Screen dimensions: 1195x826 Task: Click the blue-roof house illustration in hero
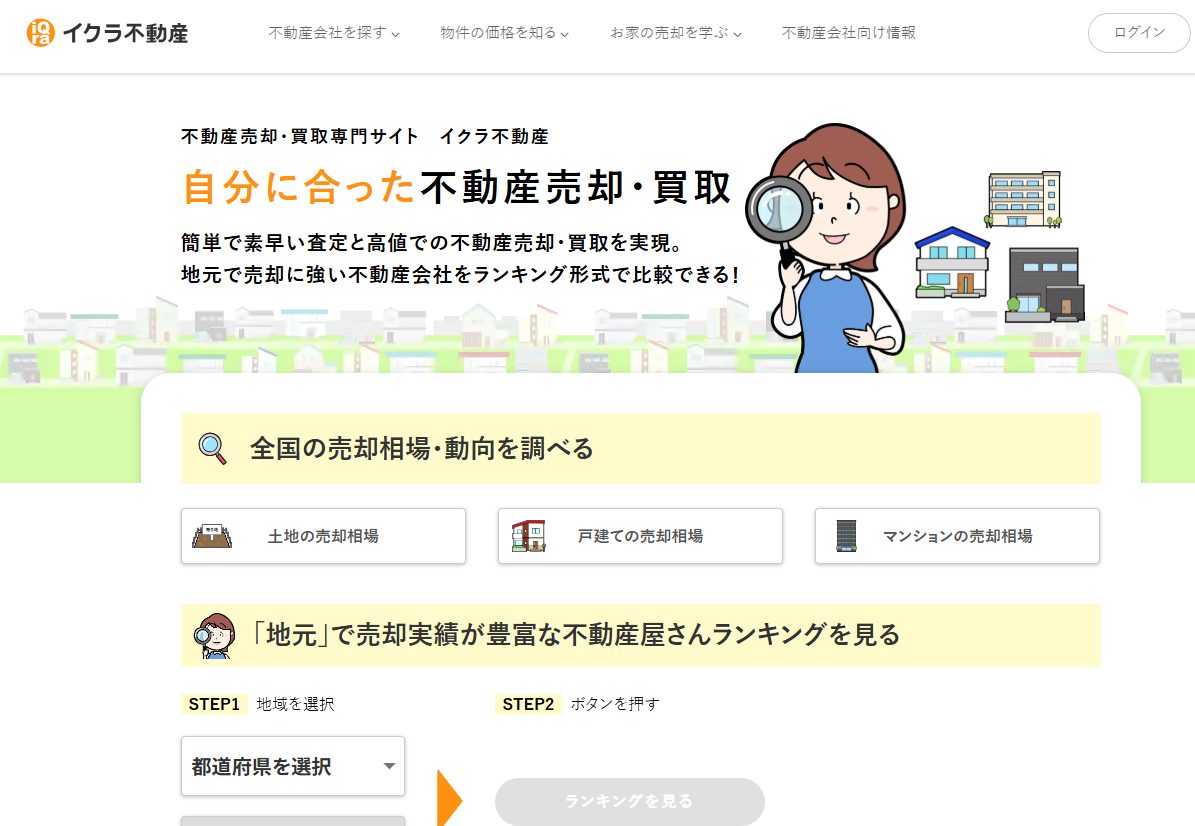tap(952, 262)
